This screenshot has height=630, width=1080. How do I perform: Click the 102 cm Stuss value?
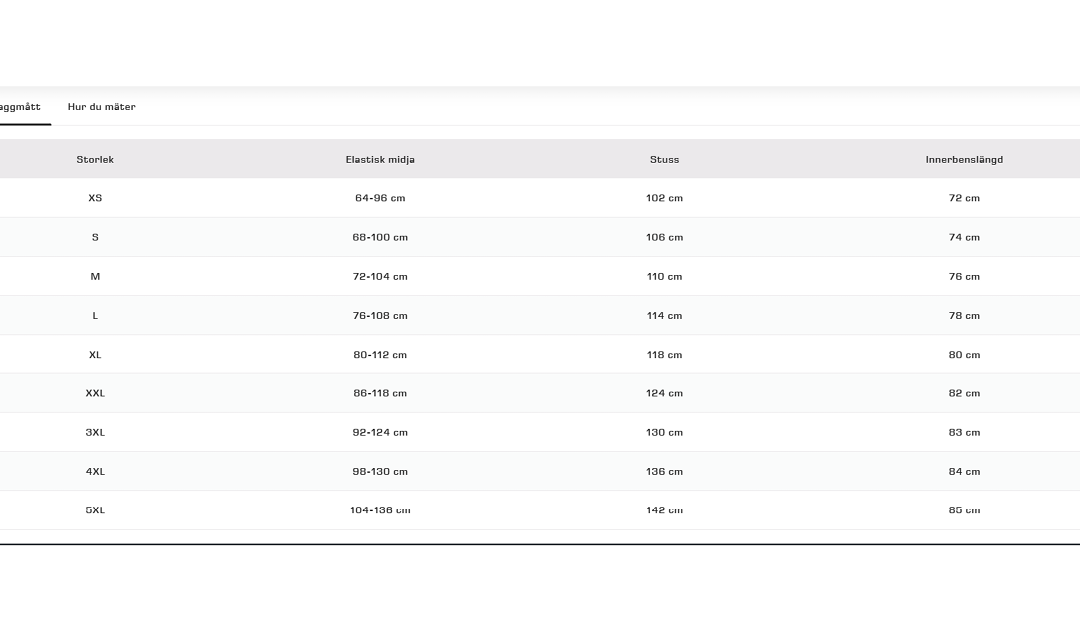click(x=664, y=198)
